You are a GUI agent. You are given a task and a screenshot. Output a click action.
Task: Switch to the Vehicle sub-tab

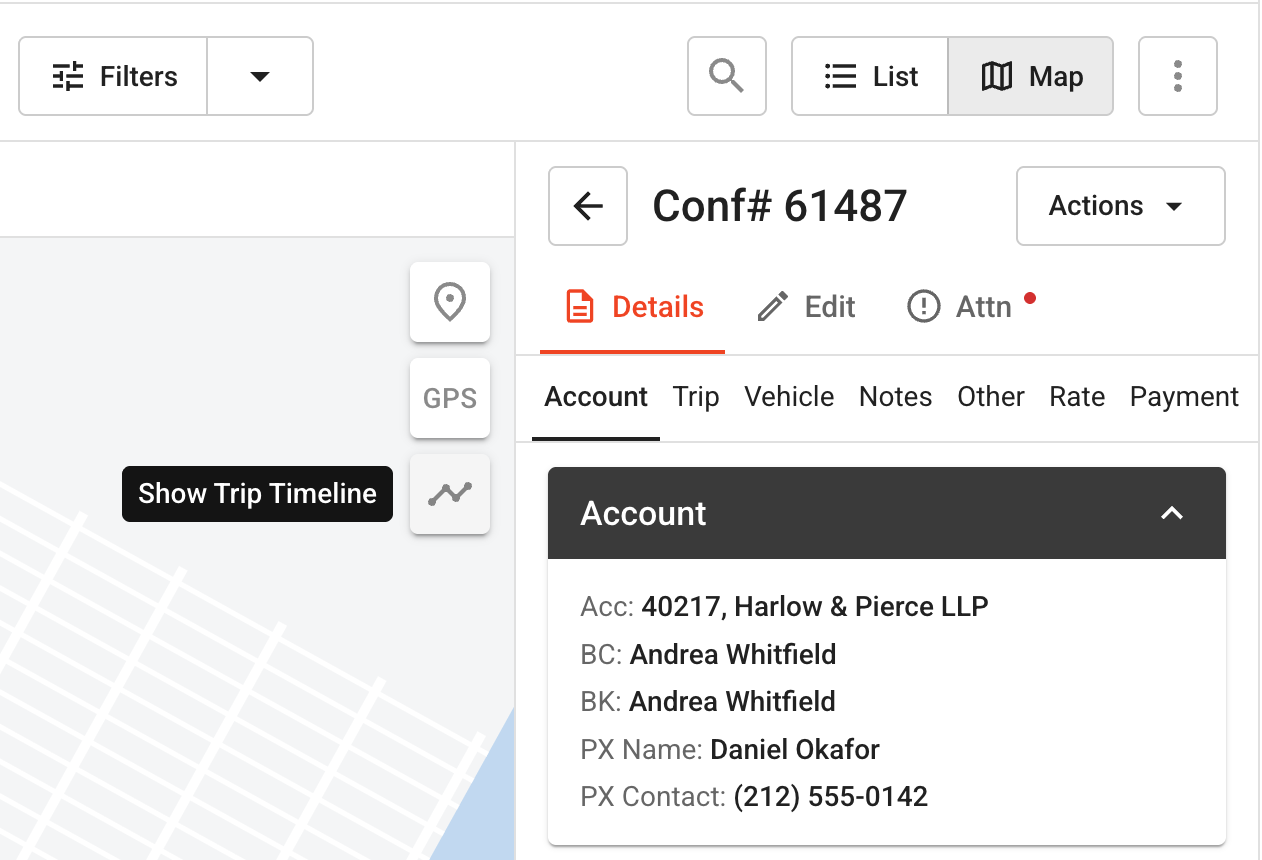pos(789,397)
